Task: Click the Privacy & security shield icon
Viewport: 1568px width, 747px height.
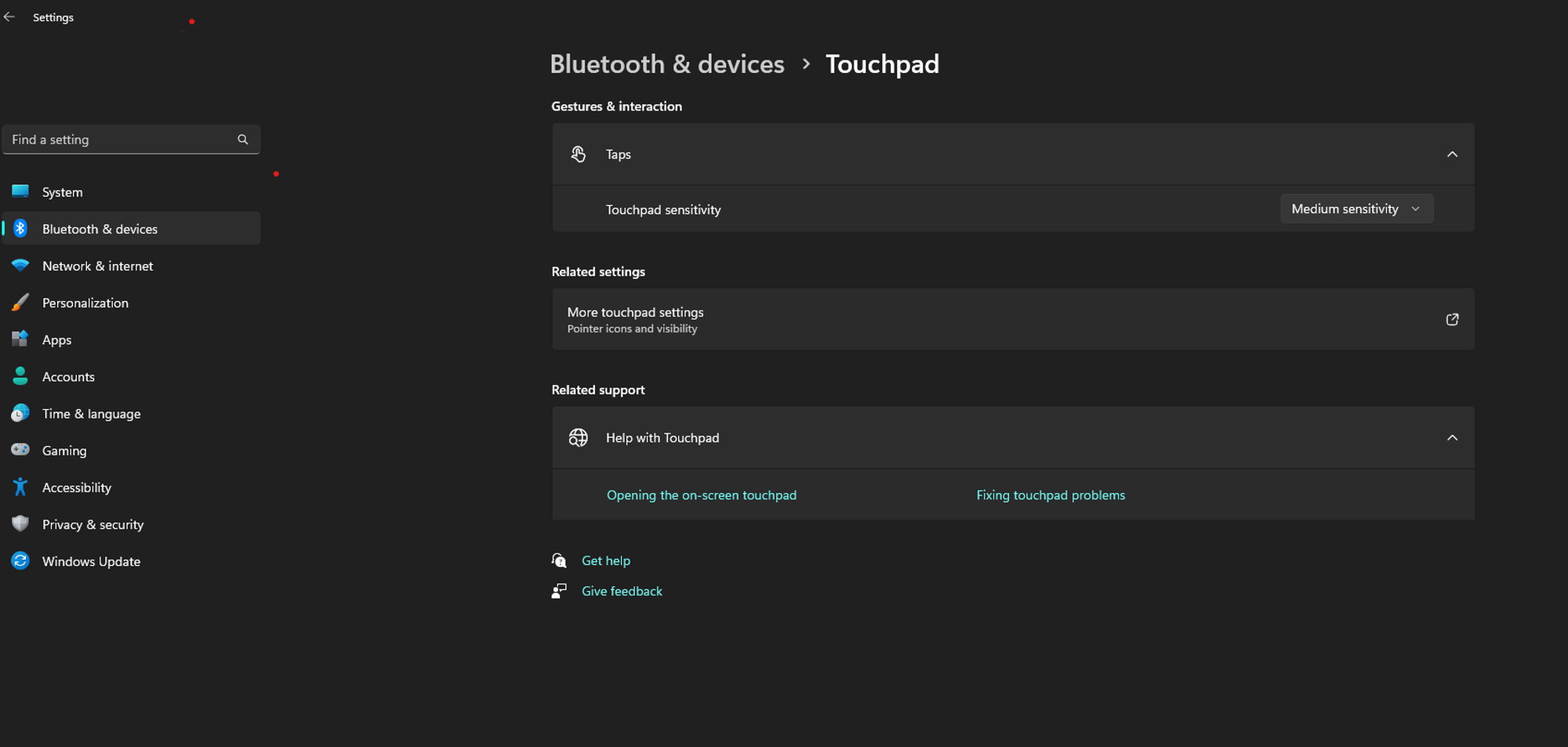Action: [20, 524]
